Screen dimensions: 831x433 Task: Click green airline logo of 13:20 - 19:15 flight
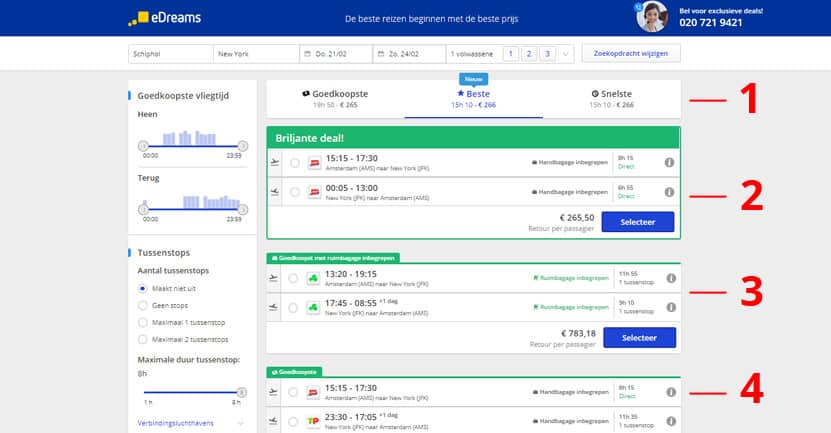[313, 278]
